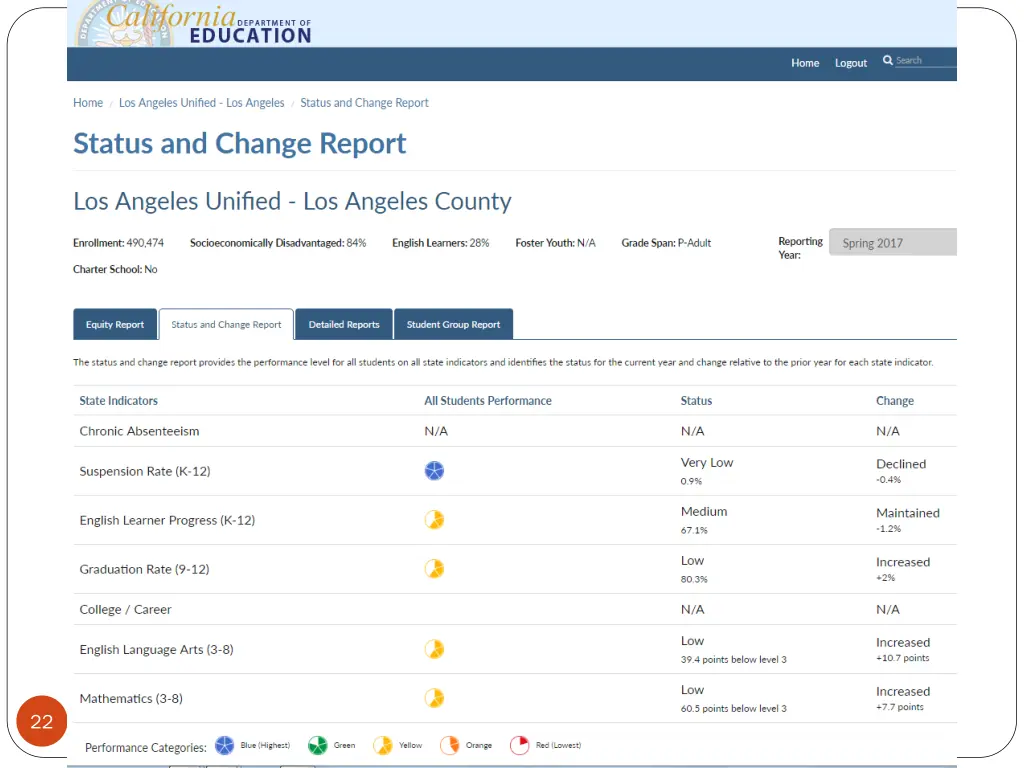
Task: Click the 80.3% graduation rate value
Action: [x=694, y=579]
